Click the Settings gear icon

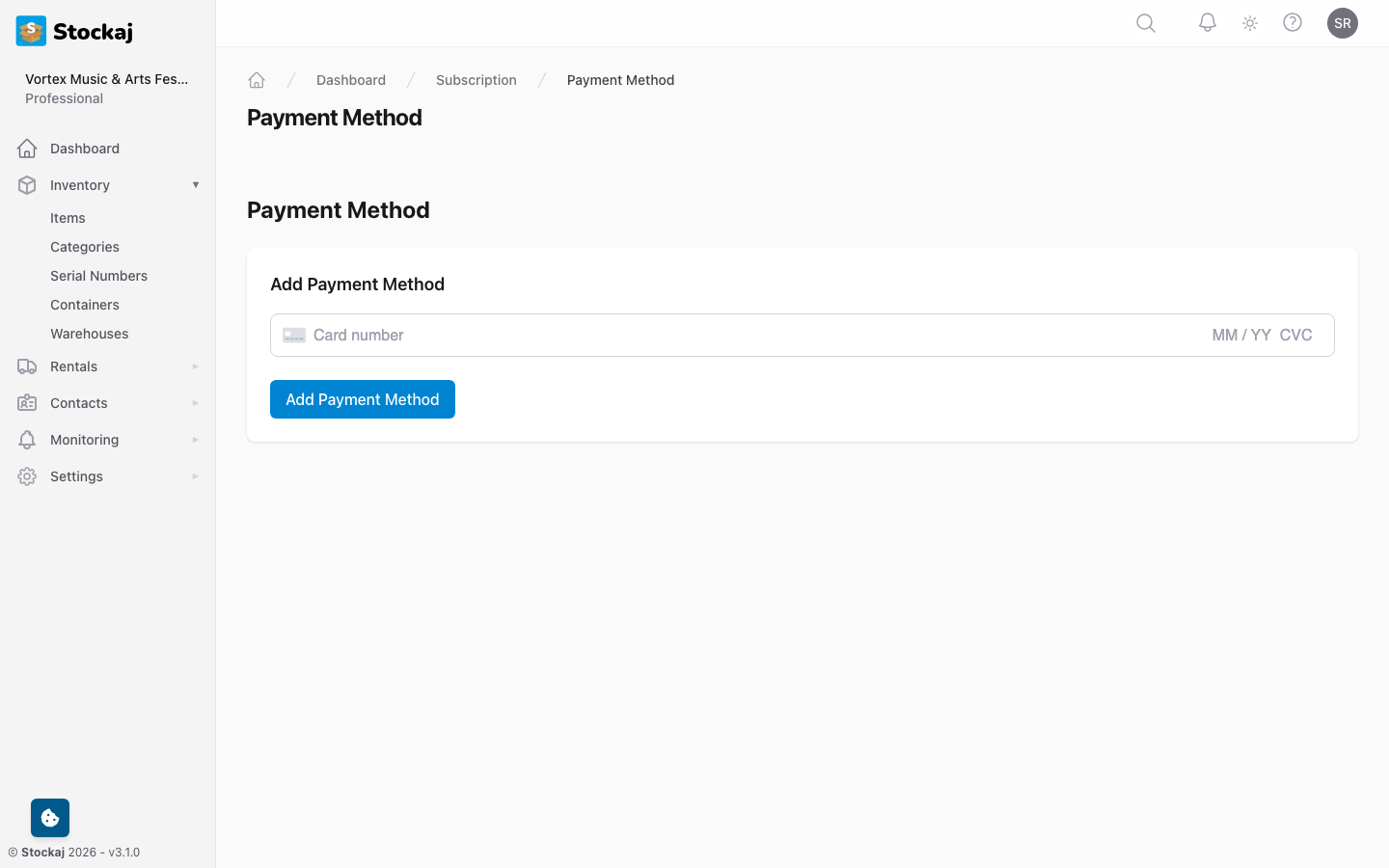(x=27, y=475)
